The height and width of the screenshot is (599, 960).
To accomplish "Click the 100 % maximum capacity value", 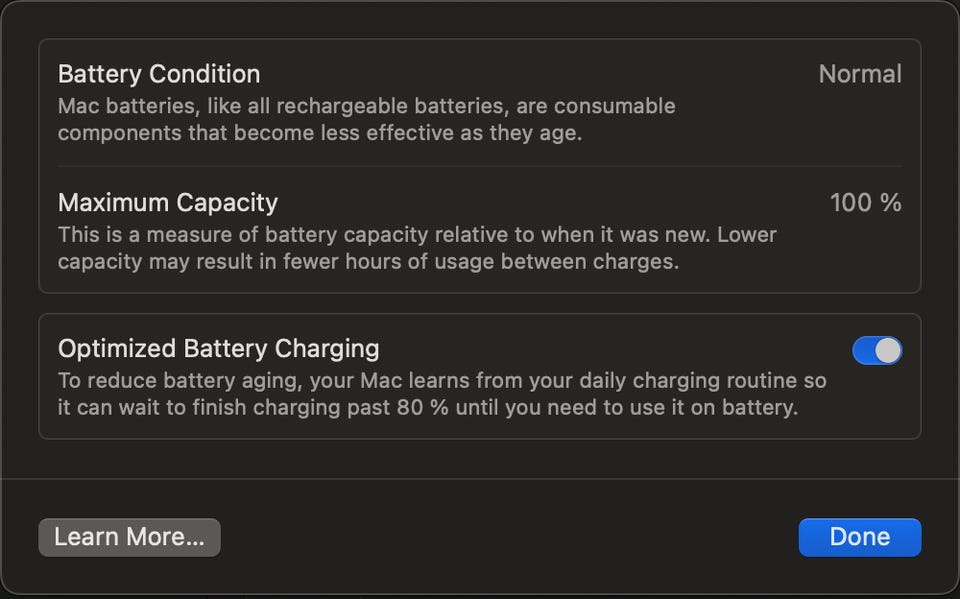I will tap(865, 203).
